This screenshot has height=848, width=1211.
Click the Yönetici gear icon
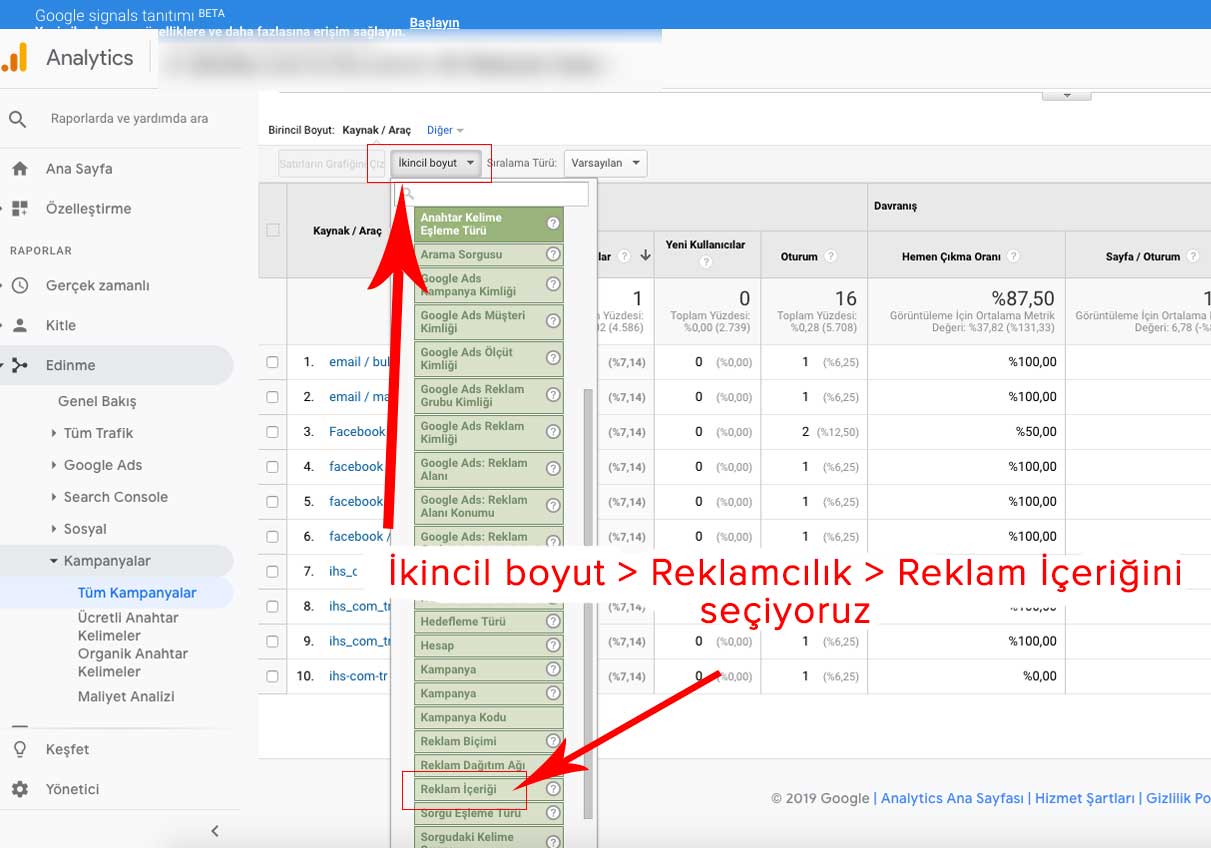pyautogui.click(x=20, y=789)
